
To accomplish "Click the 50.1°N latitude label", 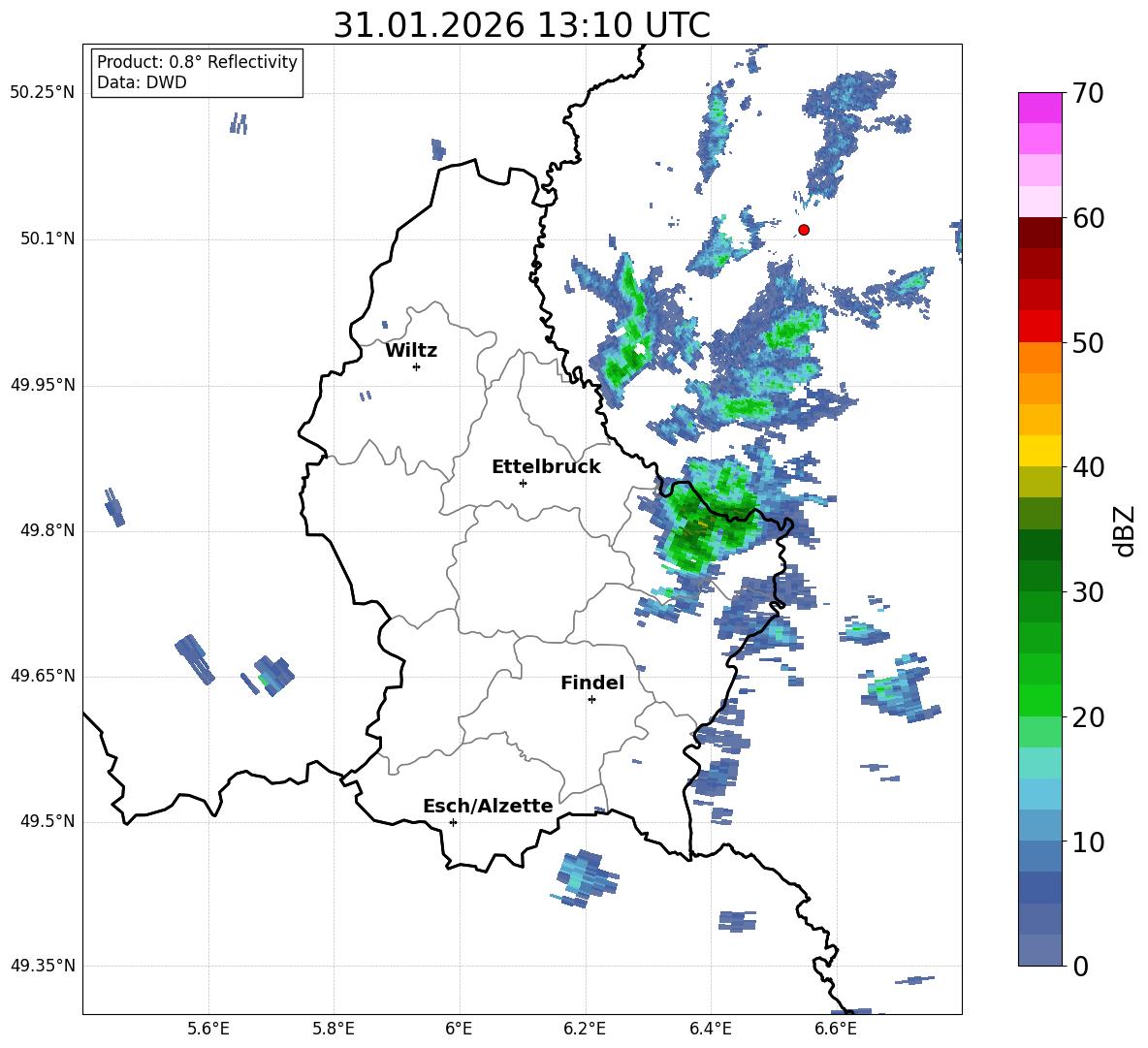I will [x=48, y=238].
